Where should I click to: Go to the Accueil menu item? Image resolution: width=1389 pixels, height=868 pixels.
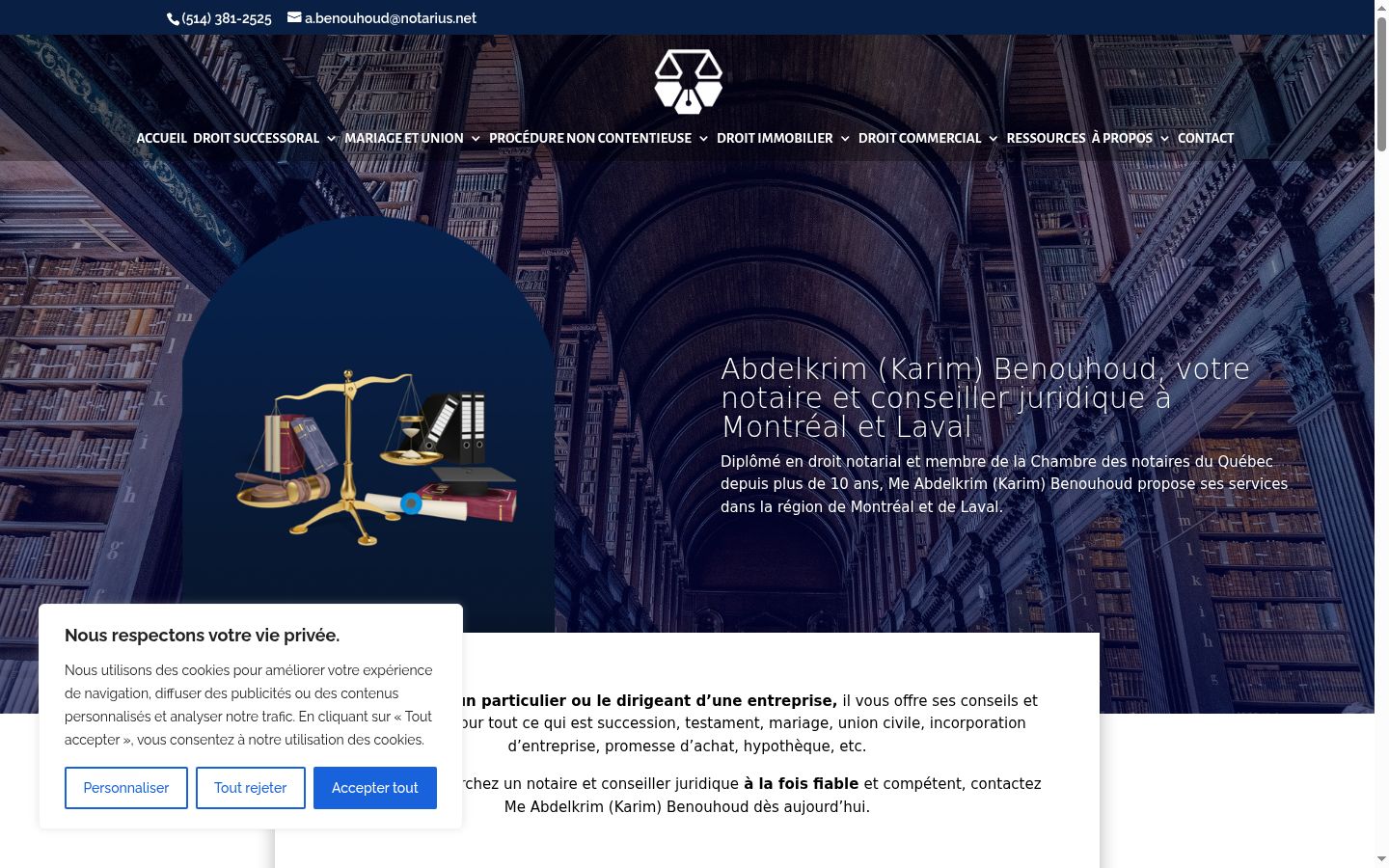[161, 138]
